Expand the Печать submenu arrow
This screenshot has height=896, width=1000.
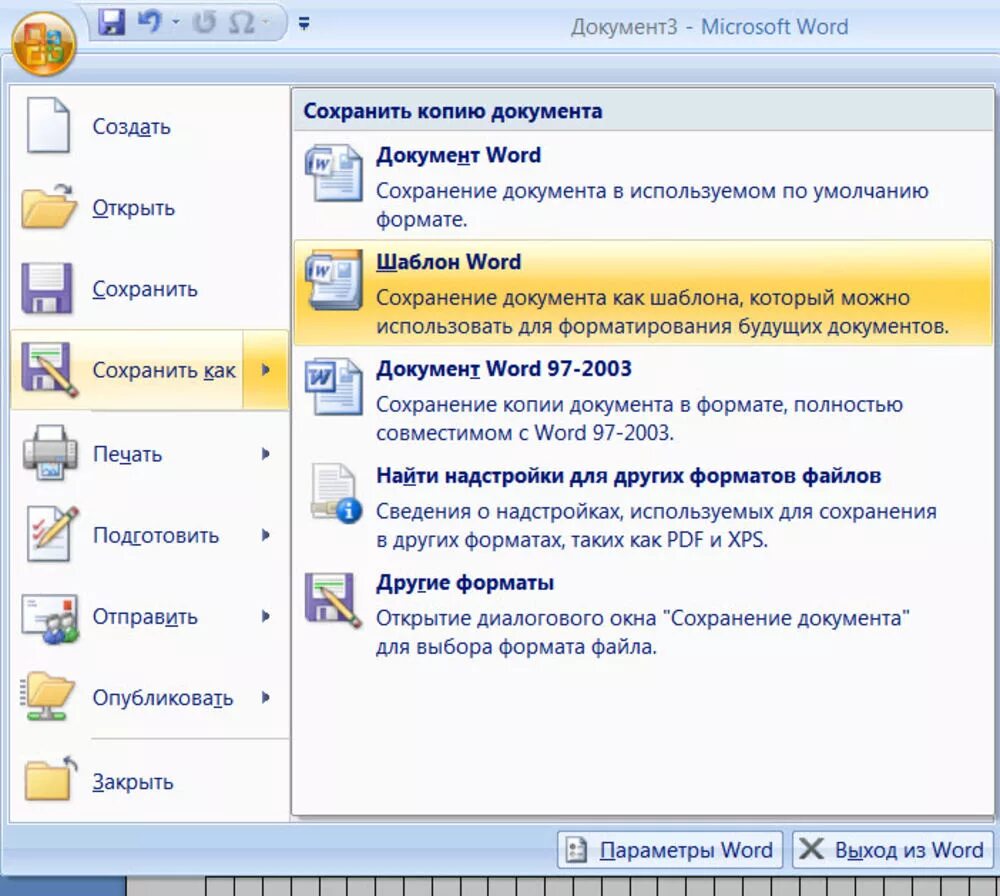[266, 453]
